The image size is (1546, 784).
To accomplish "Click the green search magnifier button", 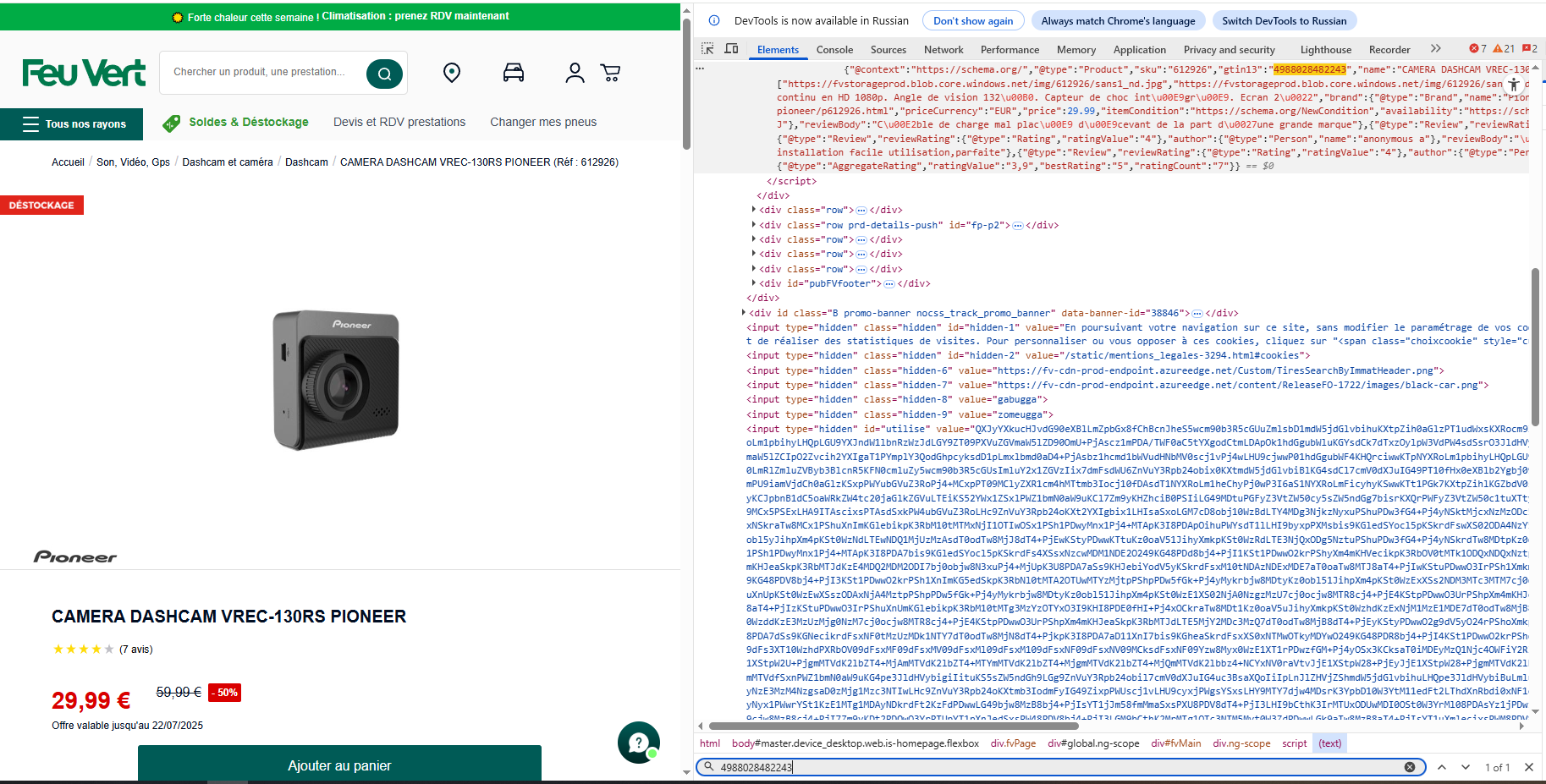I will [x=384, y=74].
